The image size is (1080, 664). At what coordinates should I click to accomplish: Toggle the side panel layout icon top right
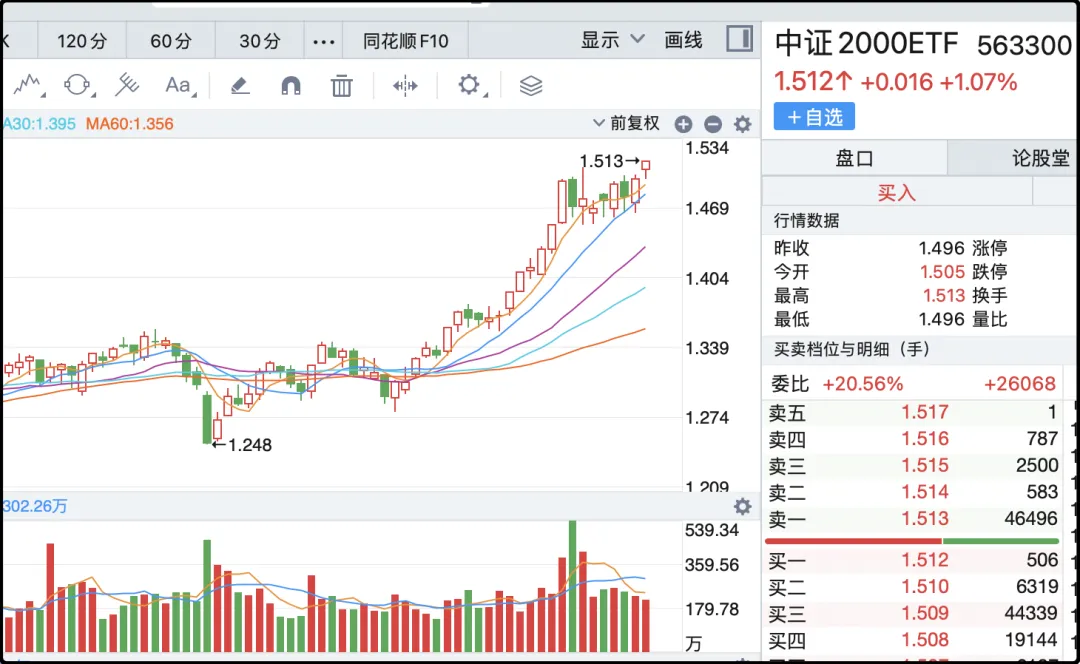click(741, 39)
